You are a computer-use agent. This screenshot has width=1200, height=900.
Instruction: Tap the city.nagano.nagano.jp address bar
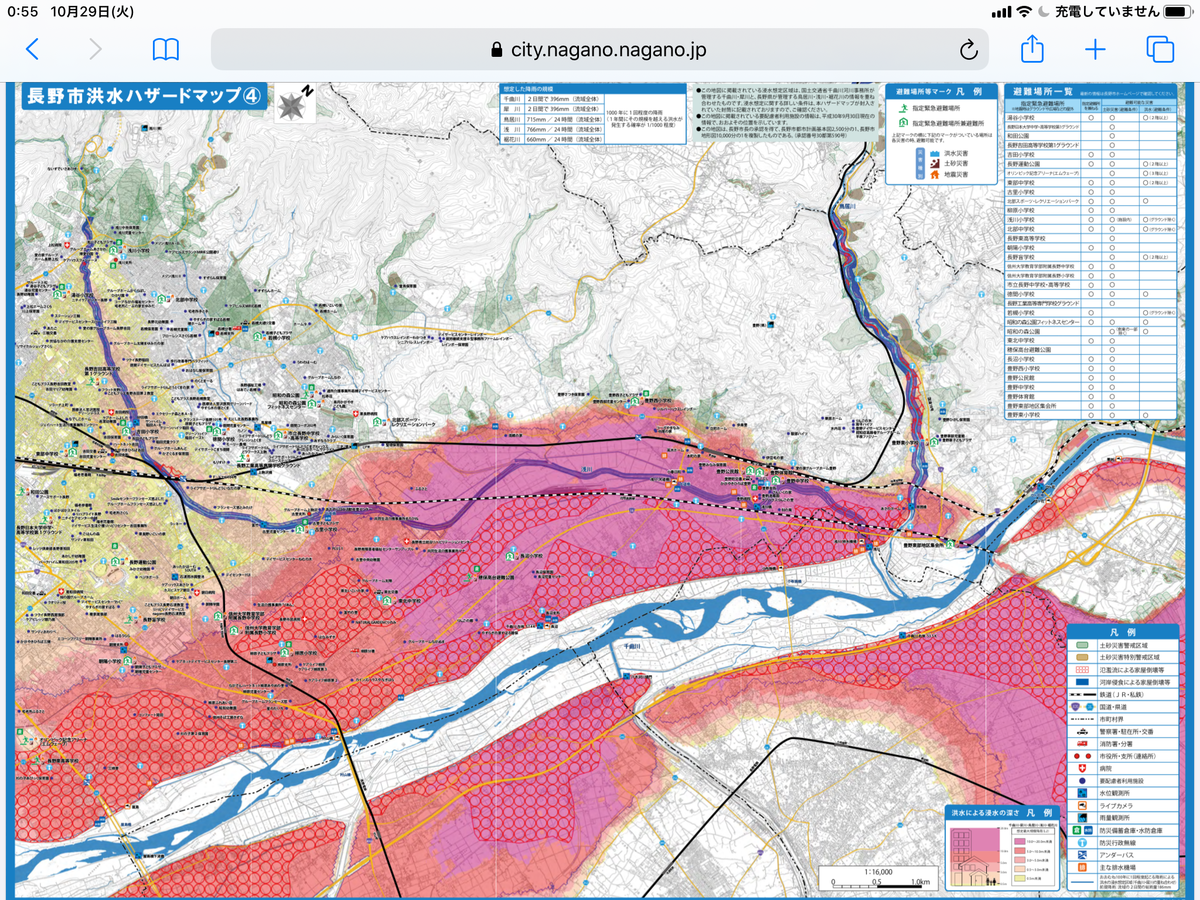coord(600,49)
